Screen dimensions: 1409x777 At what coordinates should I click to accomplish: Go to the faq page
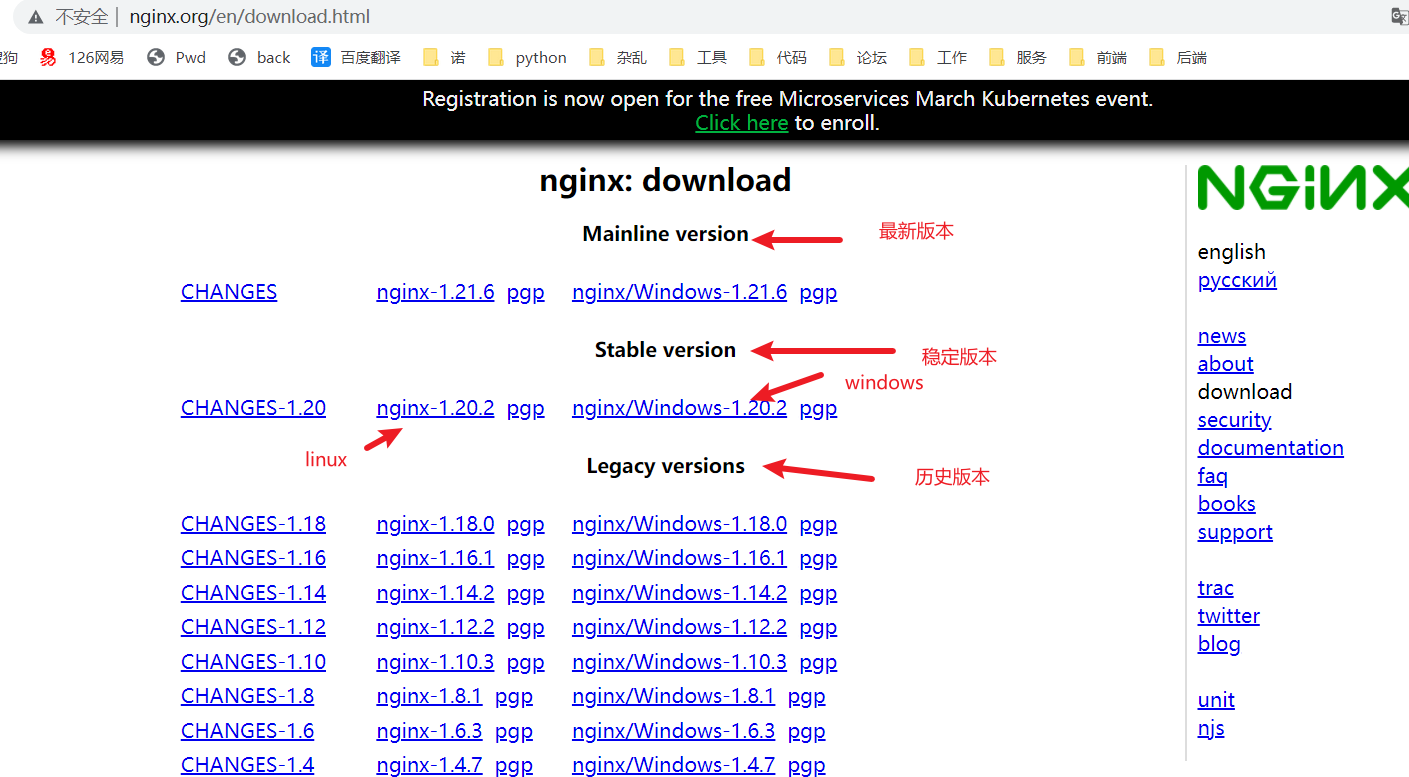coord(1212,476)
